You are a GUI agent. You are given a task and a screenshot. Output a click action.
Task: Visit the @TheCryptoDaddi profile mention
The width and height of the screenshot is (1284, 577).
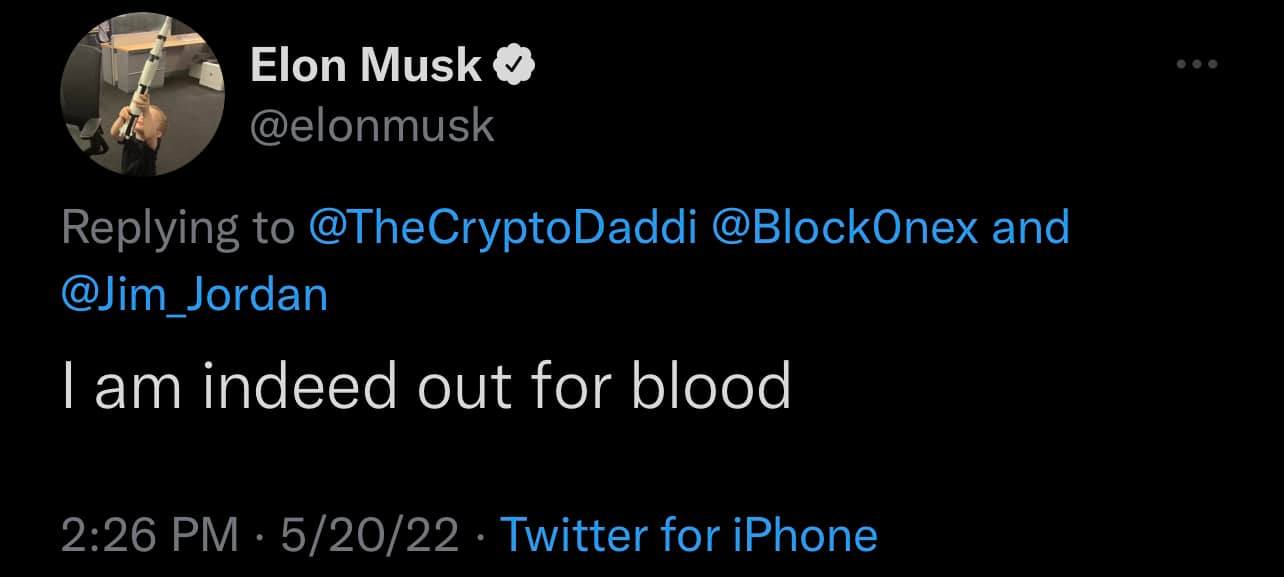click(x=503, y=228)
